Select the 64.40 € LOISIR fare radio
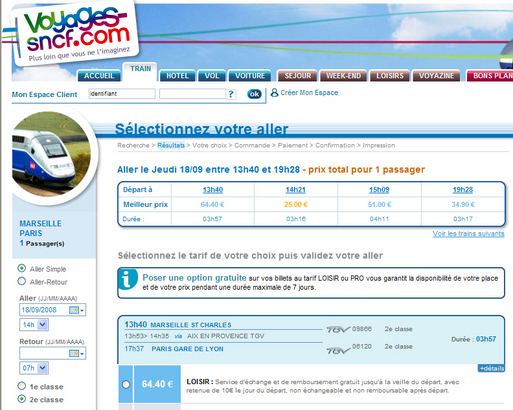The width and height of the screenshot is (513, 410). (126, 384)
